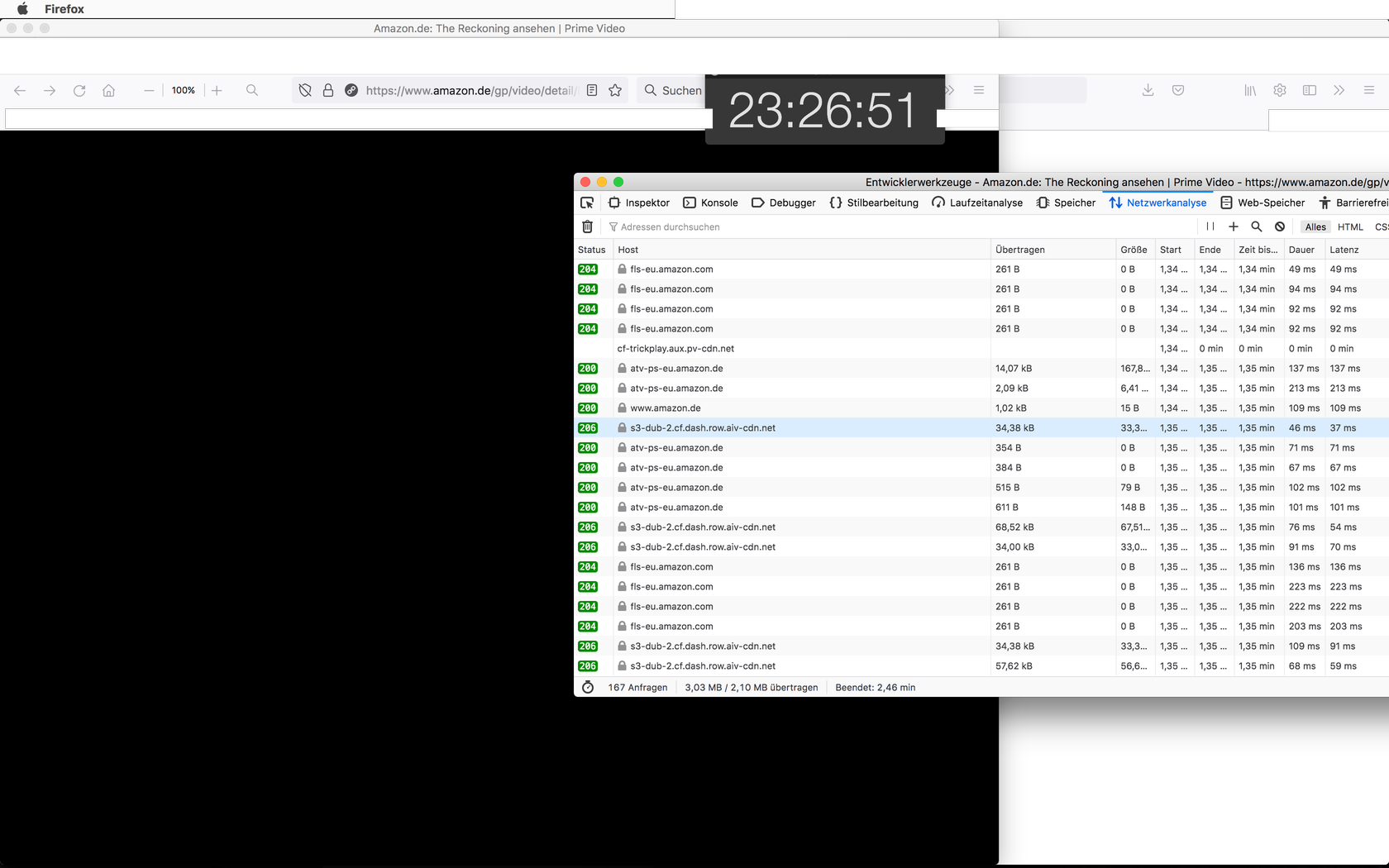Image resolution: width=1389 pixels, height=868 pixels.
Task: Go forward using the browser forward arrow
Action: coord(50,90)
